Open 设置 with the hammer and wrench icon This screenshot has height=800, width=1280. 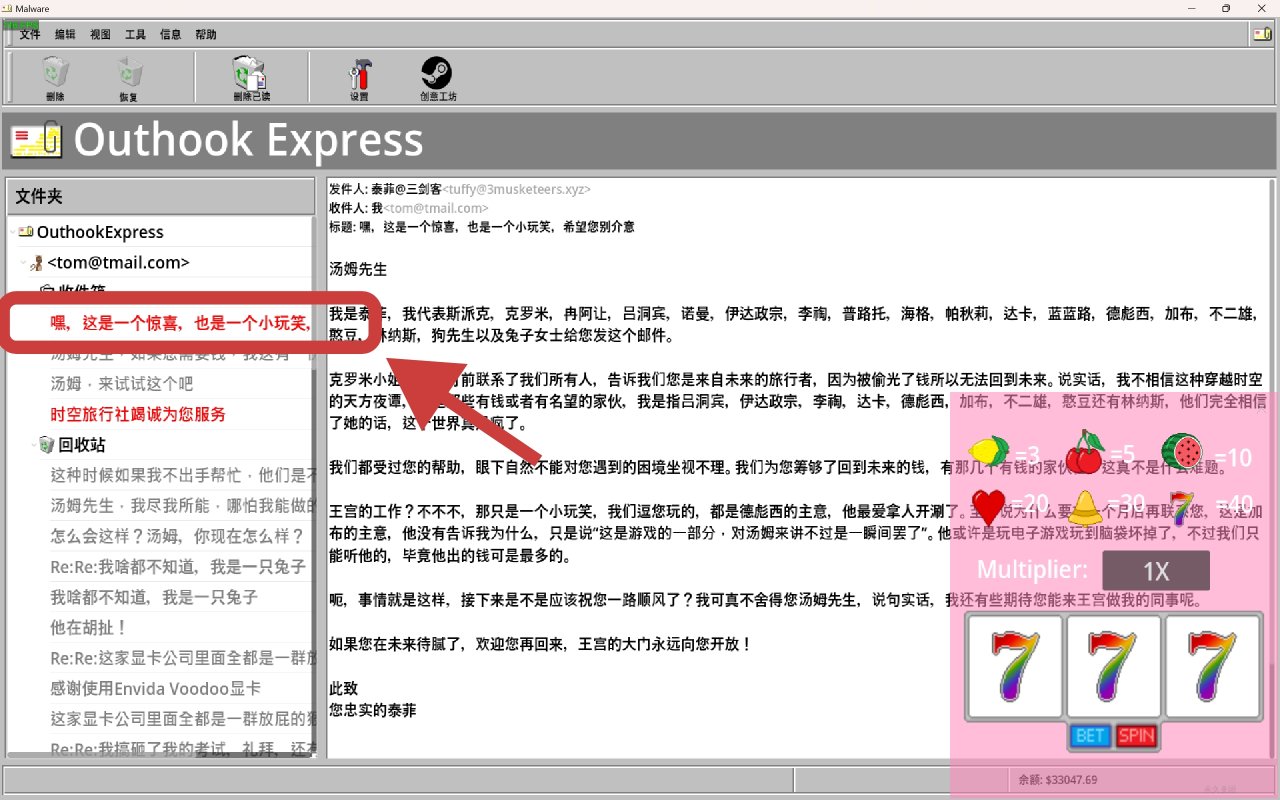360,73
